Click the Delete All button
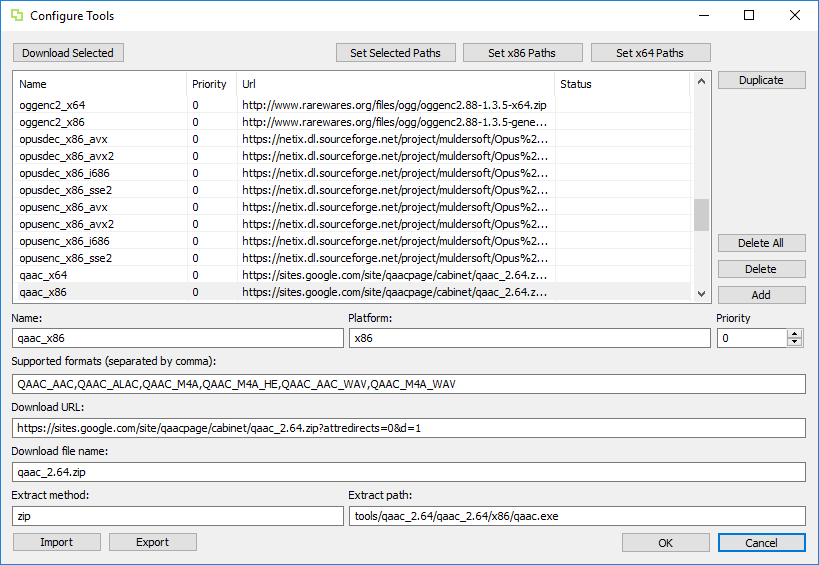819x565 pixels. pos(762,243)
